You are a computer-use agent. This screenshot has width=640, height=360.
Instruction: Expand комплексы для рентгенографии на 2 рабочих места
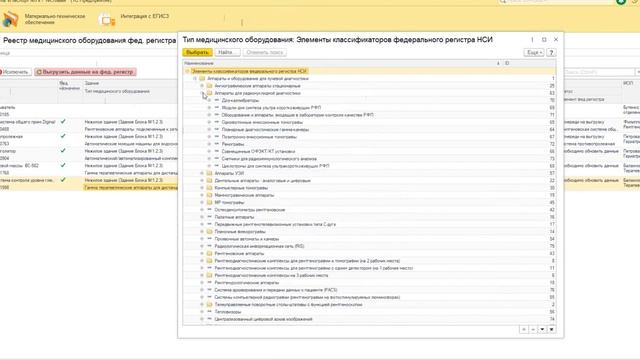point(202,261)
